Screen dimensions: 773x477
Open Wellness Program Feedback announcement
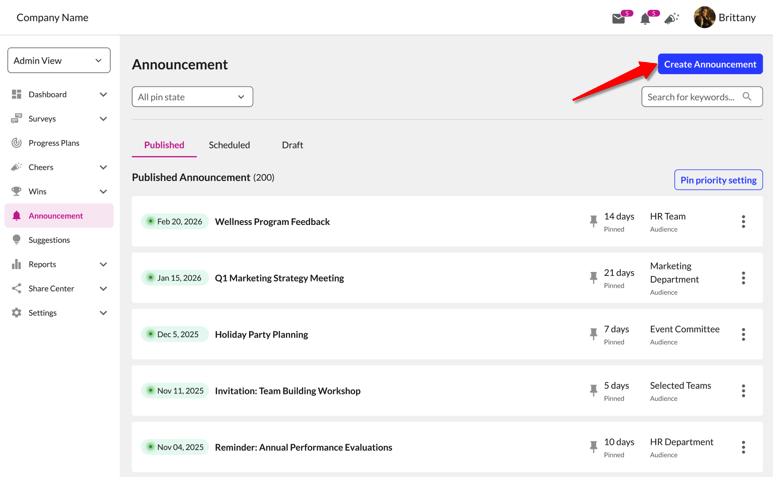272,221
